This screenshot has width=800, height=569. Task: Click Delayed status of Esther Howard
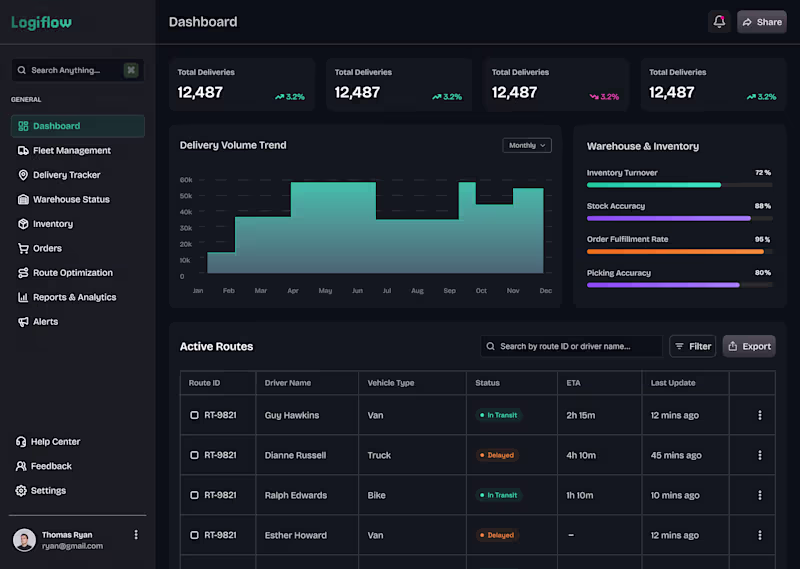497,535
